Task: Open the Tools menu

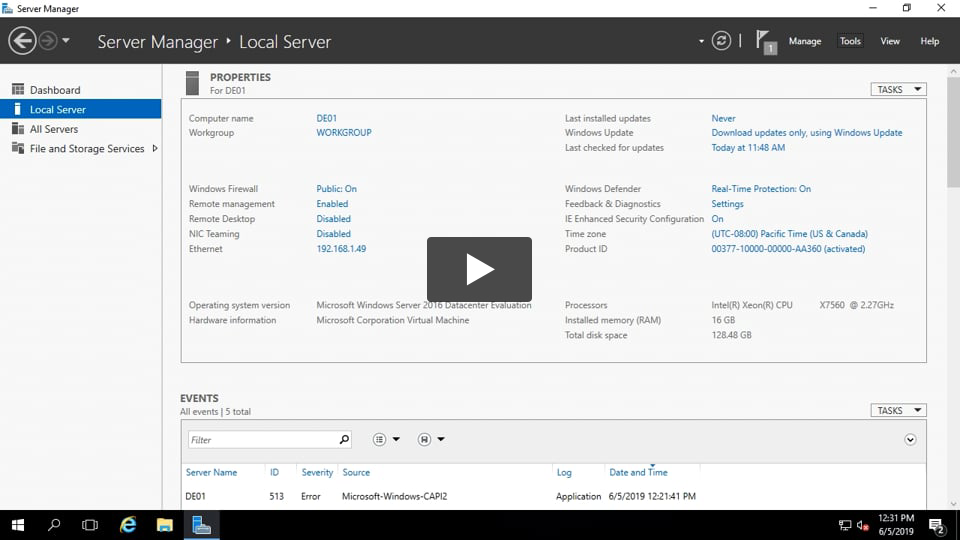Action: (850, 41)
